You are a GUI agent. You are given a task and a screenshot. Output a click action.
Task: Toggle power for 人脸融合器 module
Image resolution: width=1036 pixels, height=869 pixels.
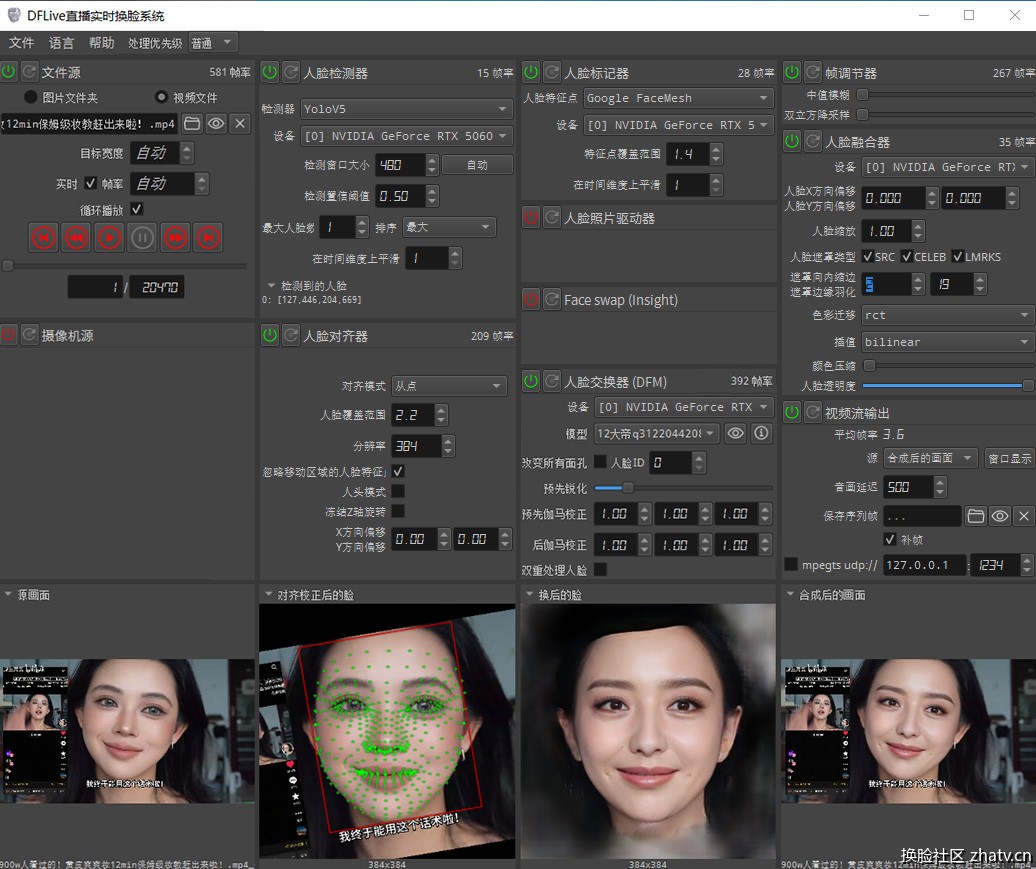point(792,141)
